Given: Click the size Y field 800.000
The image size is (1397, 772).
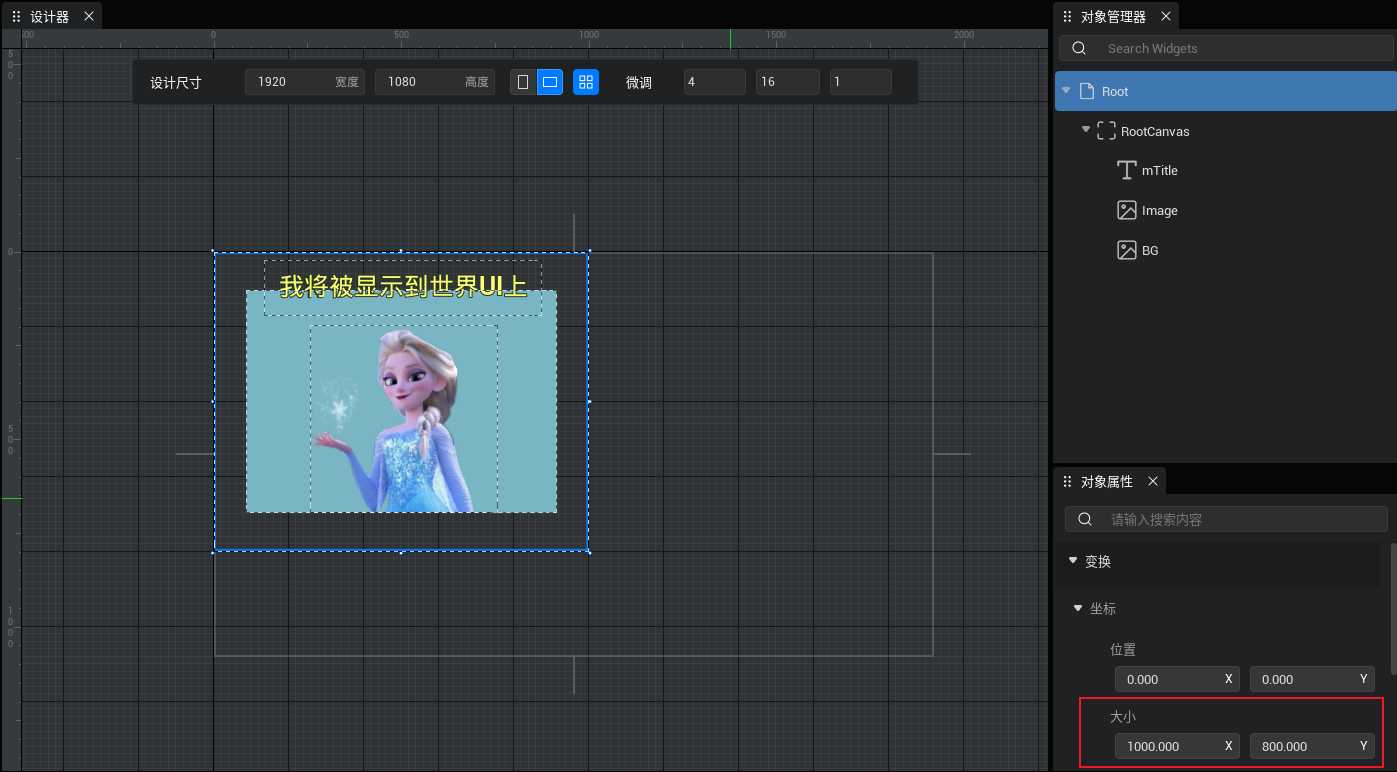Looking at the screenshot, I should tap(1312, 746).
